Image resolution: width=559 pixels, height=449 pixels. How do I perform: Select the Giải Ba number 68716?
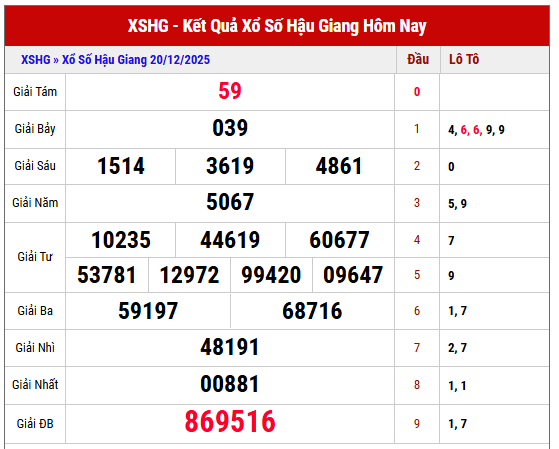click(312, 311)
